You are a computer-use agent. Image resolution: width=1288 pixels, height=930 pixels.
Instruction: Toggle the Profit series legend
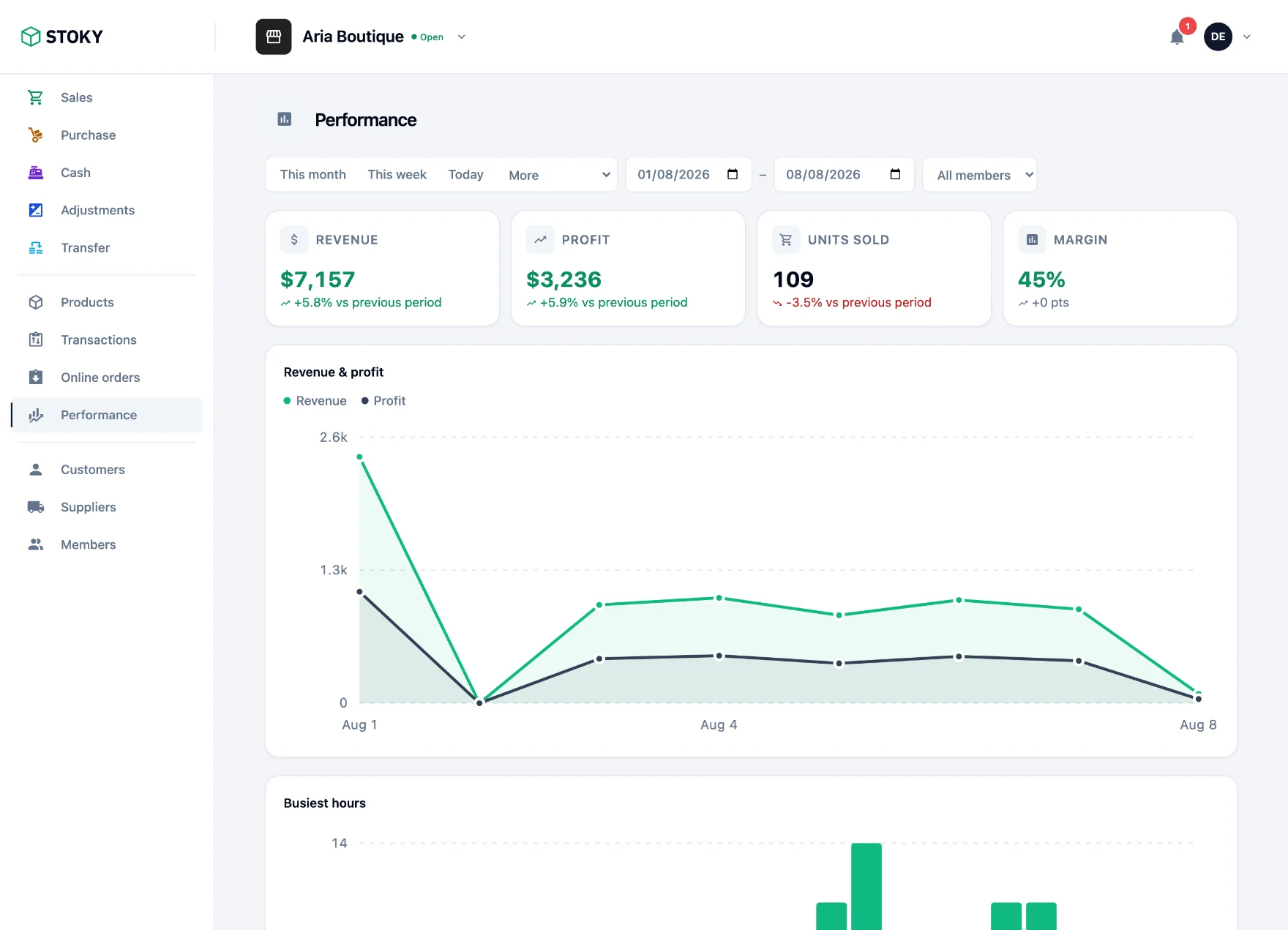[x=383, y=400]
